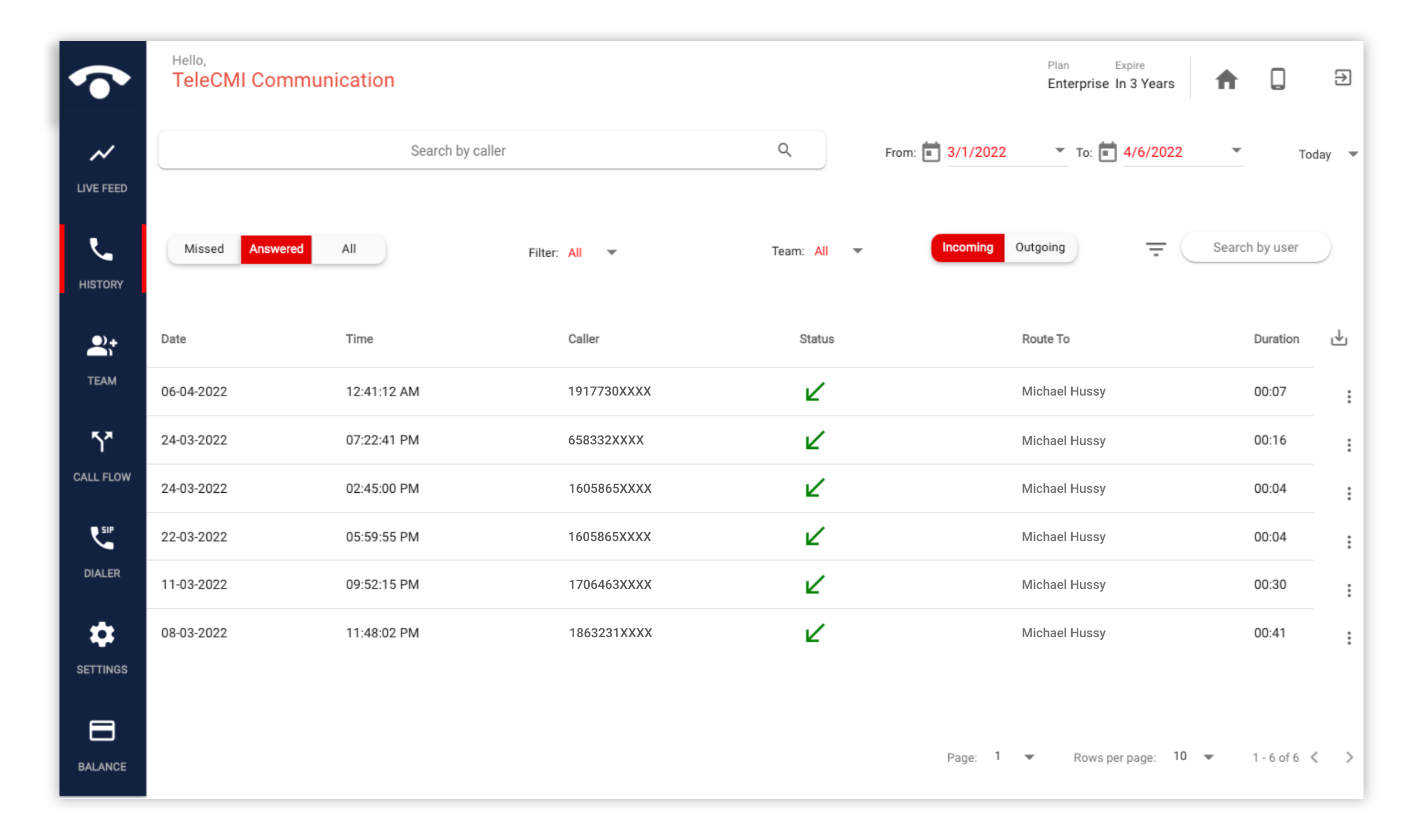Expand the From date dropdown

click(1059, 151)
